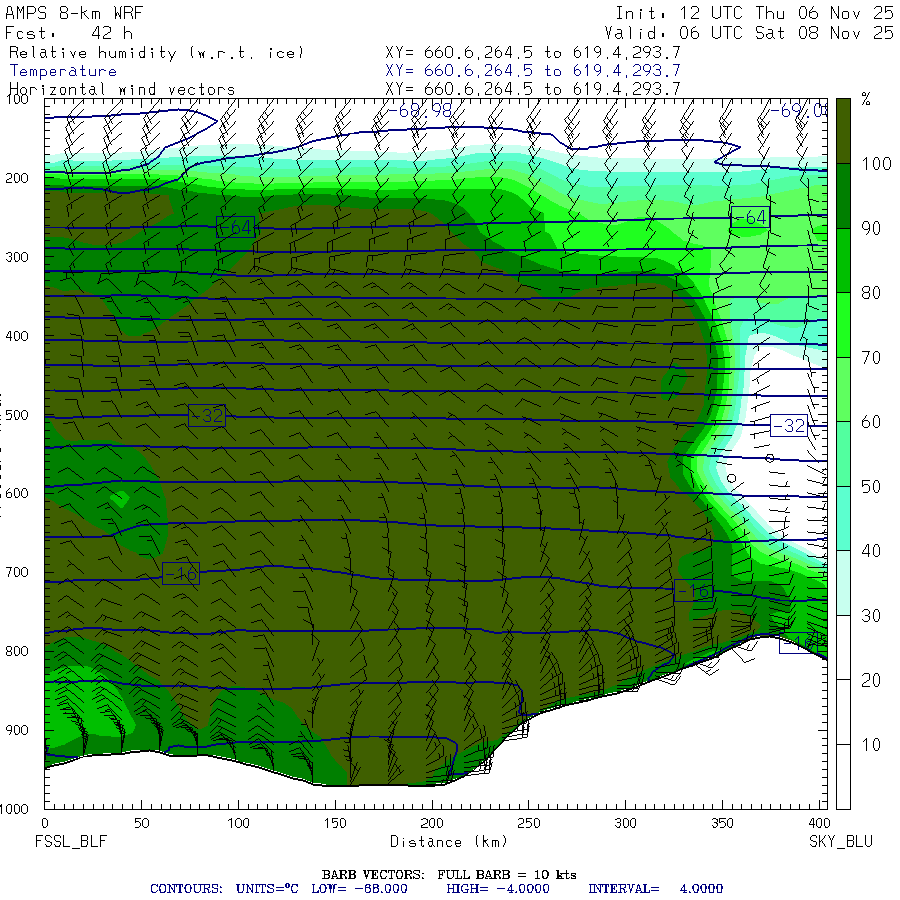Image resolution: width=900 pixels, height=900 pixels.
Task: Click the 'Valid: 06 UTC Sat 08 Nov 25' line
Action: (x=749, y=33)
